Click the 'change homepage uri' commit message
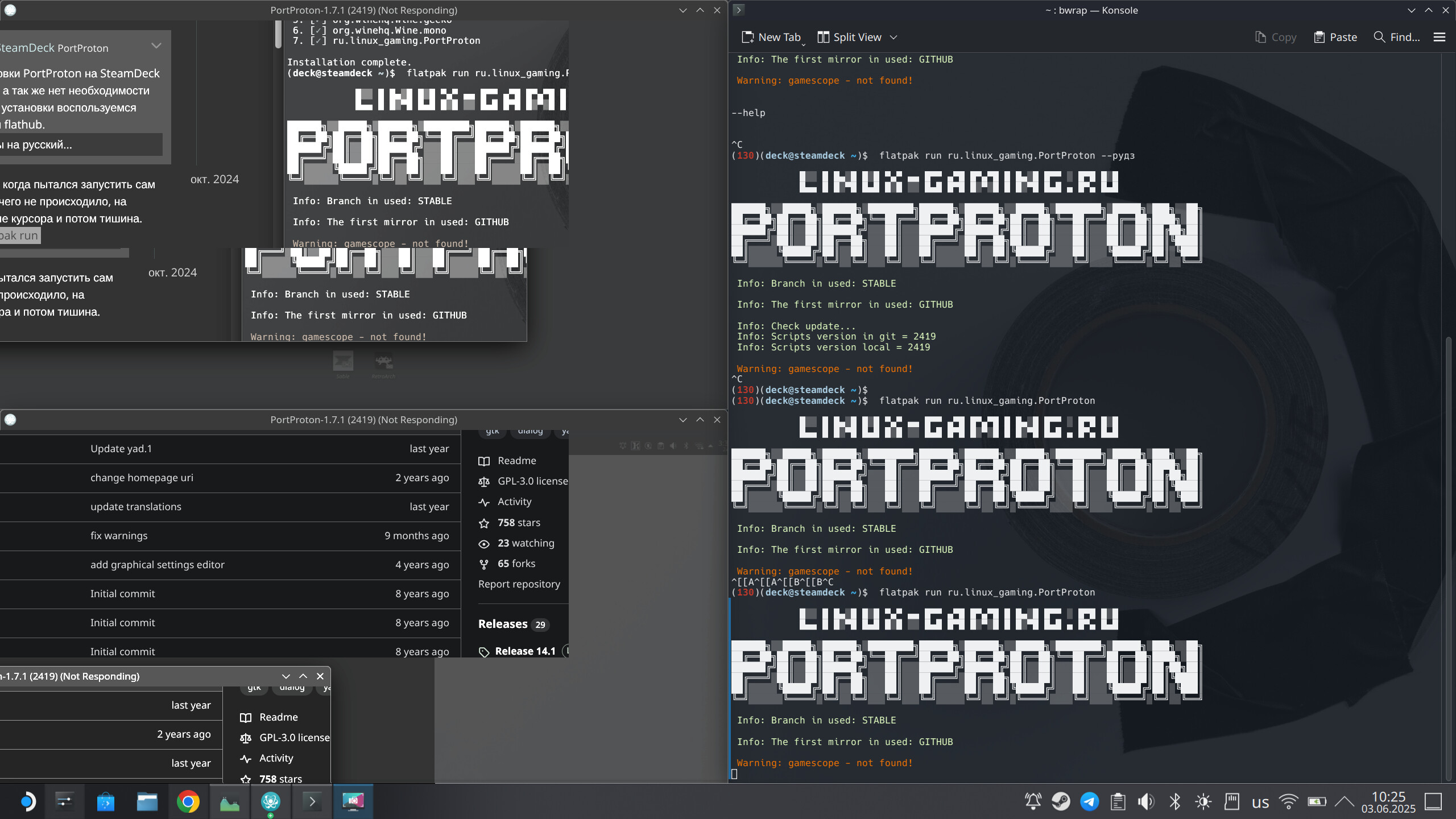The width and height of the screenshot is (1456, 819). click(x=142, y=478)
